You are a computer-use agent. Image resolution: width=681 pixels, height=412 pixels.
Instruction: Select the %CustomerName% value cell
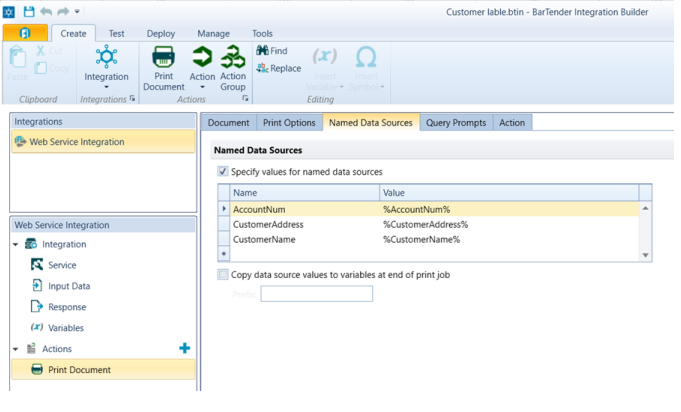point(509,239)
